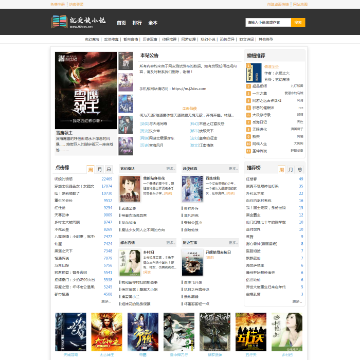Click the golden 五行天 cover in bottom row
The image size is (360, 360).
pos(251,332)
